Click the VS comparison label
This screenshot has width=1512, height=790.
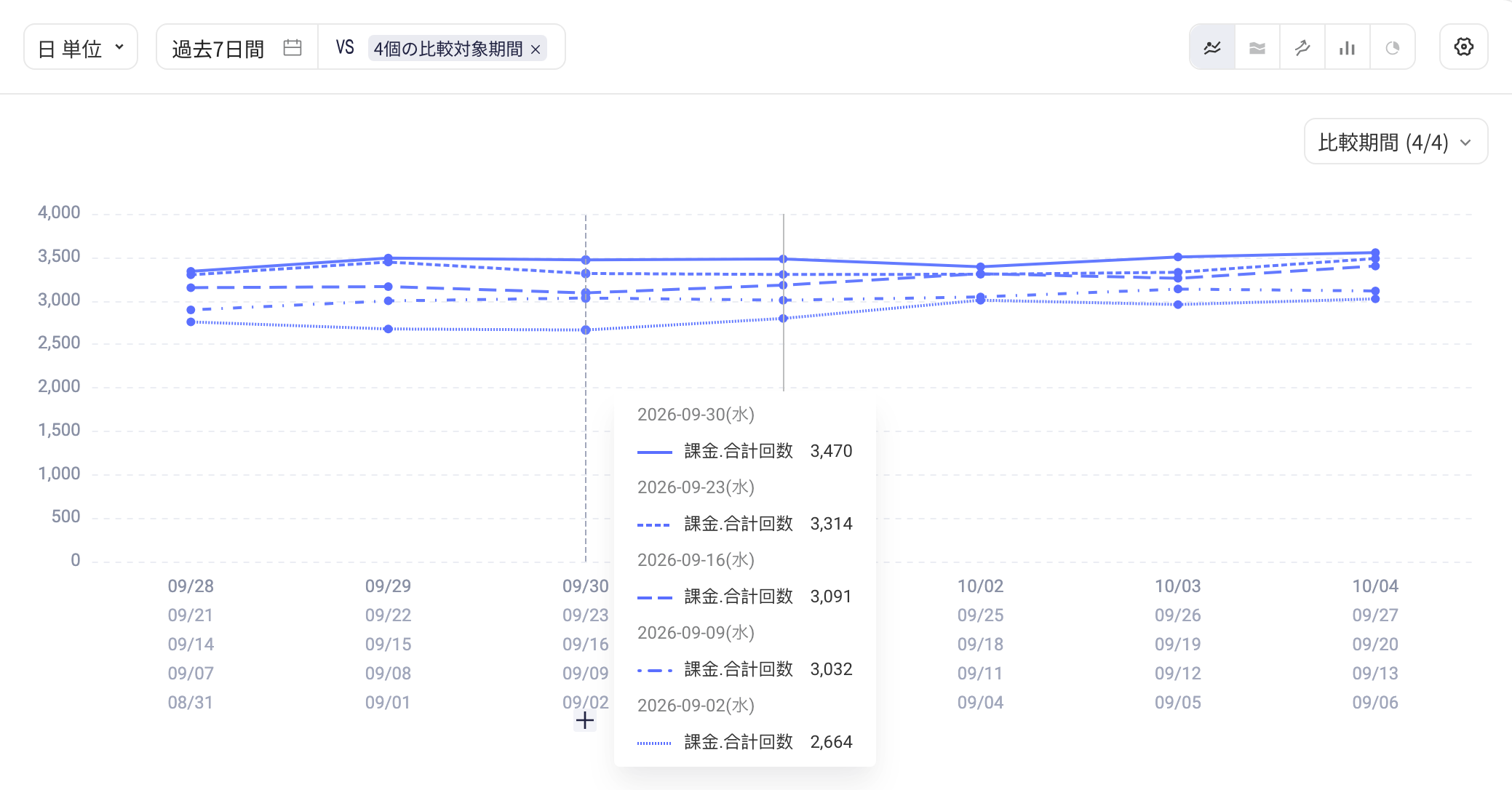pyautogui.click(x=345, y=47)
